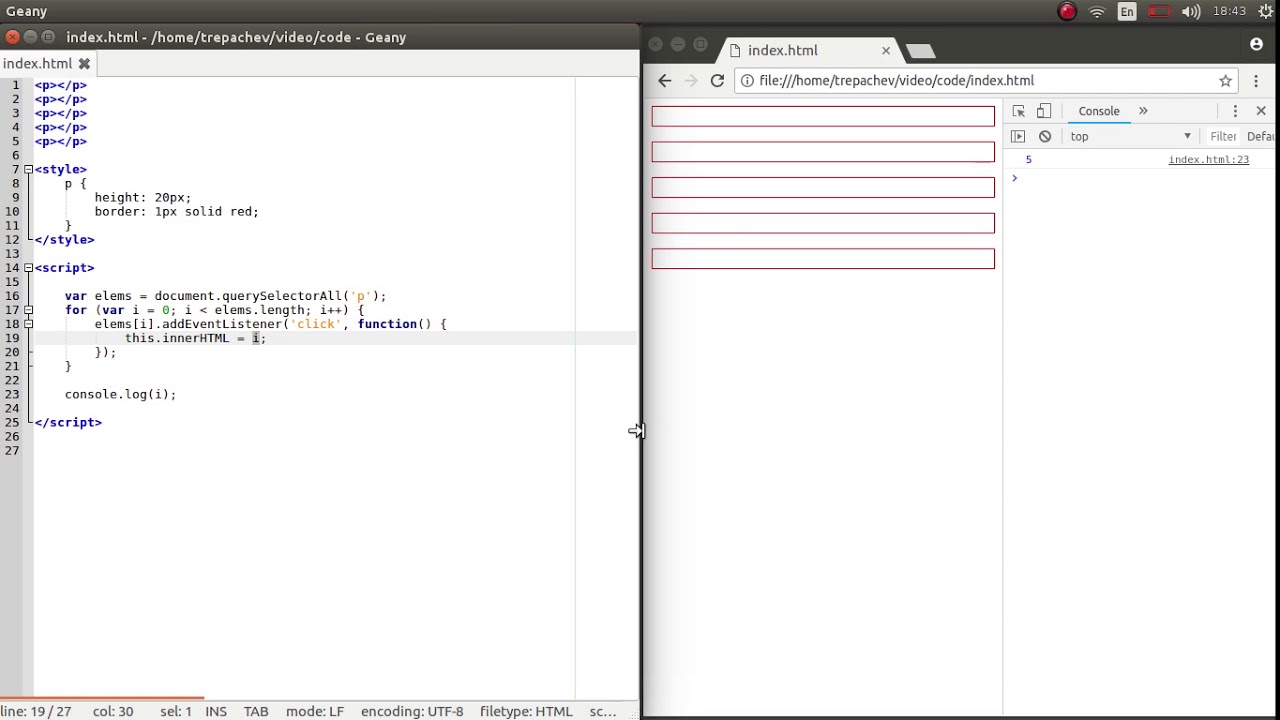Open the 18:43 clock menu
The width and height of the screenshot is (1280, 720).
(x=1229, y=12)
